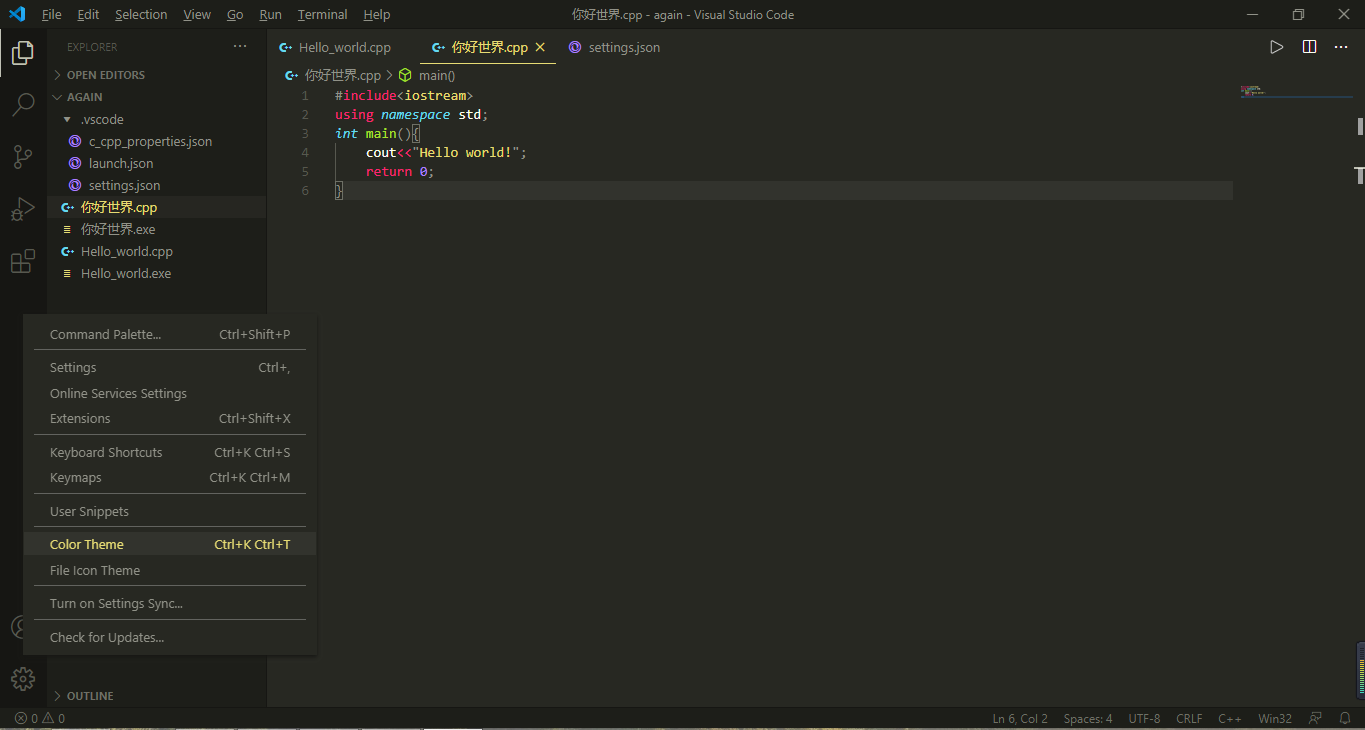Change language mode C++ in status bar
Viewport: 1365px width, 730px height.
(x=1230, y=718)
